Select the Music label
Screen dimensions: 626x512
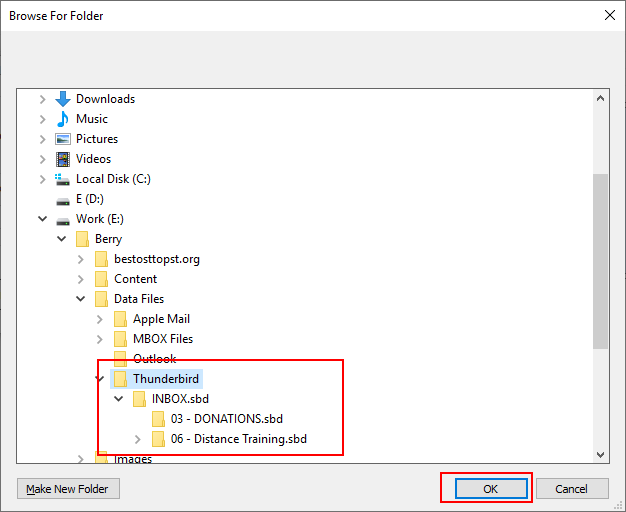92,119
